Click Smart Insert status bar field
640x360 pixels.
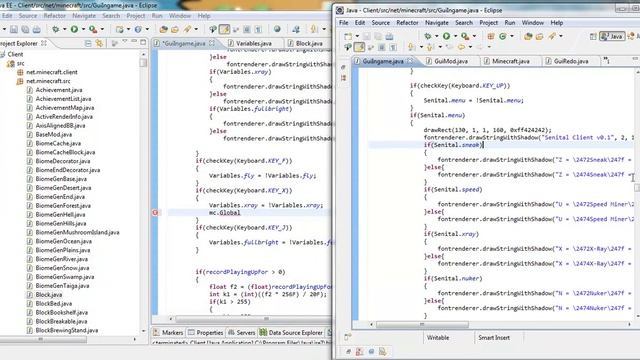tap(494, 338)
